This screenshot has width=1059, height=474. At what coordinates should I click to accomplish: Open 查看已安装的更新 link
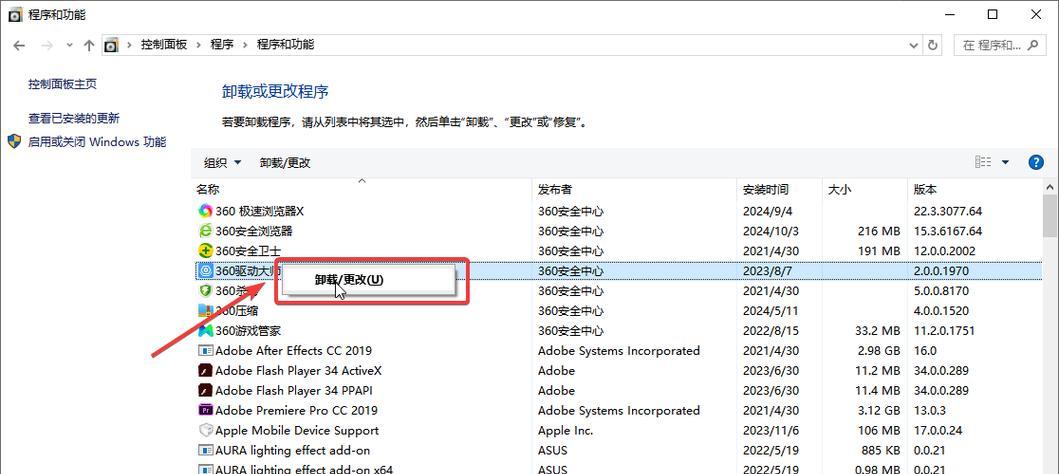tap(74, 118)
